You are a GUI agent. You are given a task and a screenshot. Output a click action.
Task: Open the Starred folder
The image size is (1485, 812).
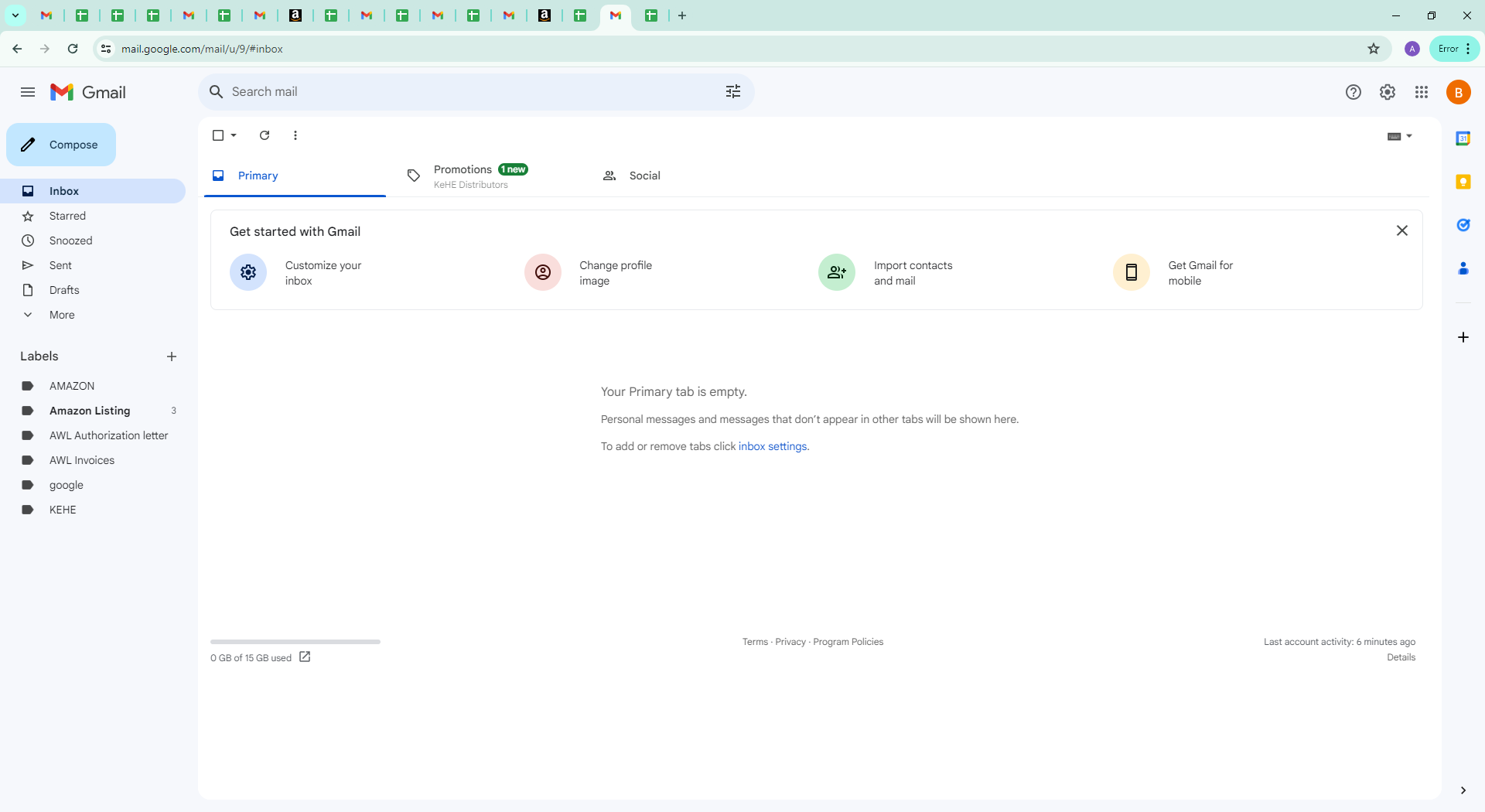(x=93, y=216)
